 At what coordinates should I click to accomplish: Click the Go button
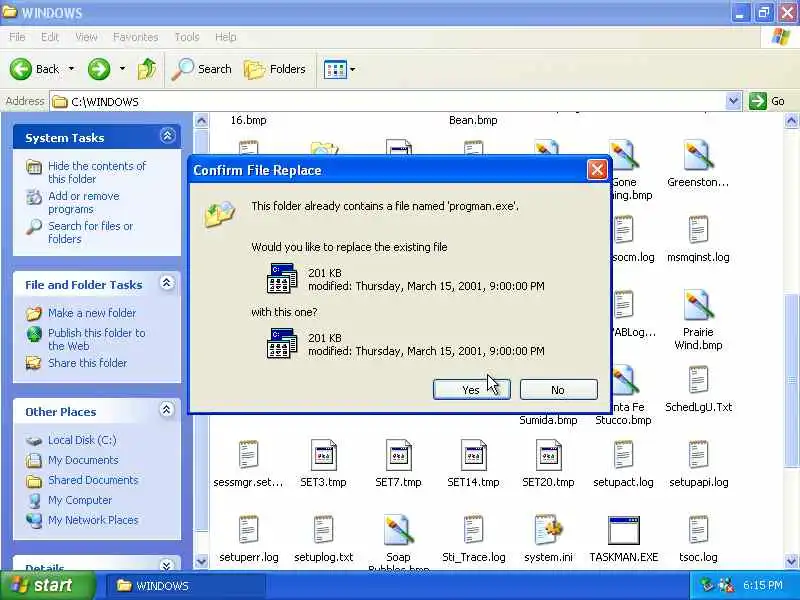click(x=767, y=101)
